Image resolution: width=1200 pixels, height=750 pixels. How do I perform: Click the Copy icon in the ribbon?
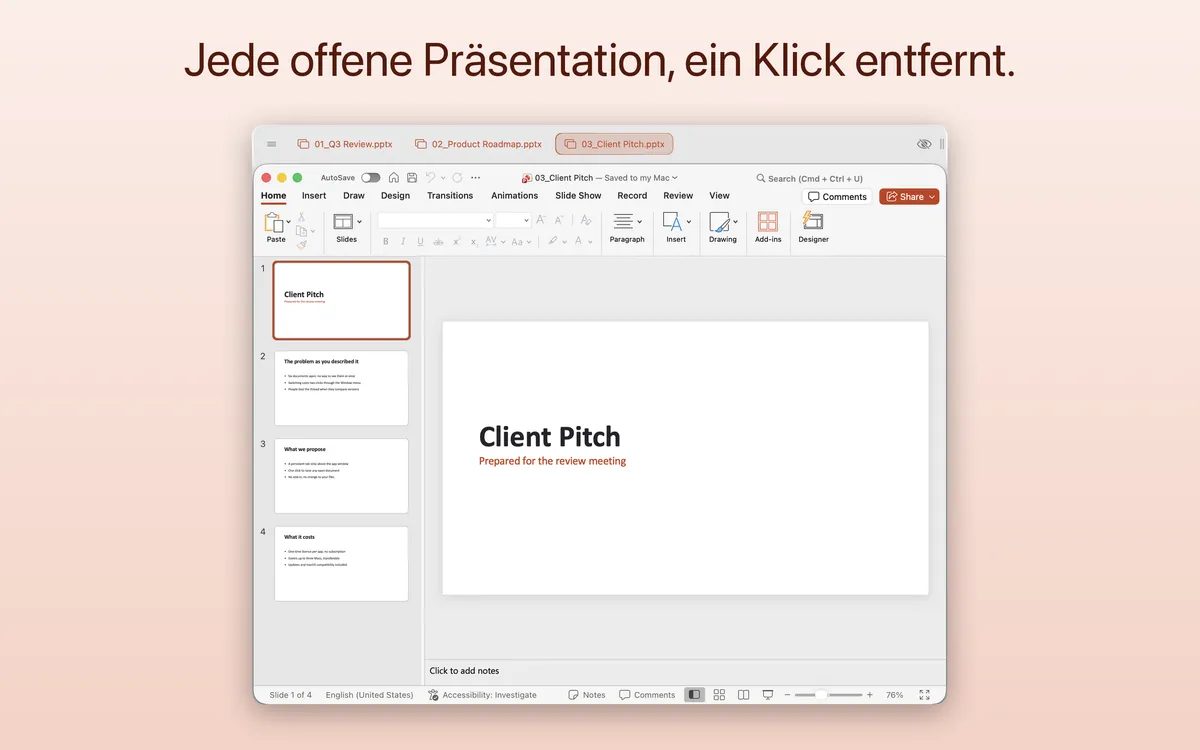(301, 231)
